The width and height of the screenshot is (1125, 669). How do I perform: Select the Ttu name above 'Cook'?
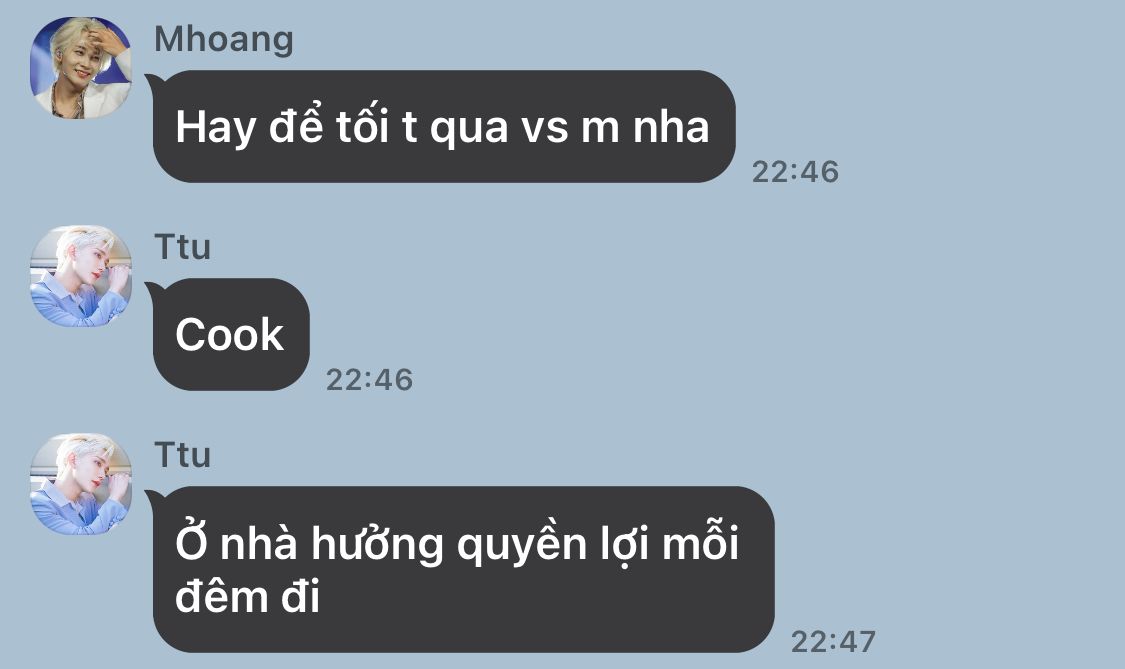182,247
